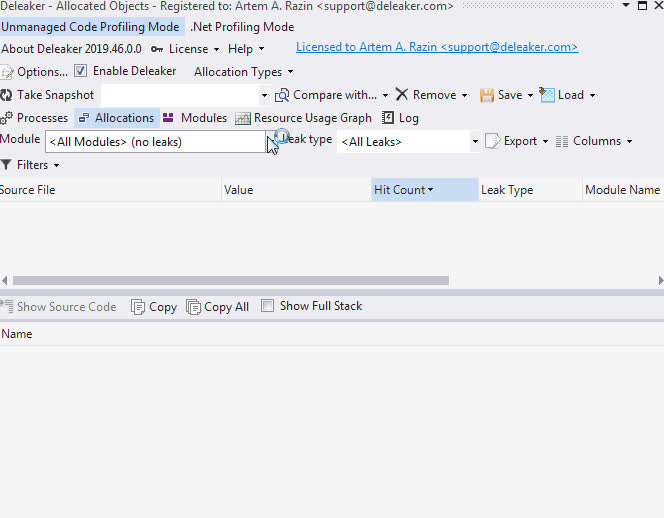Click the Remove X icon
The height and width of the screenshot is (518, 664).
coord(401,94)
